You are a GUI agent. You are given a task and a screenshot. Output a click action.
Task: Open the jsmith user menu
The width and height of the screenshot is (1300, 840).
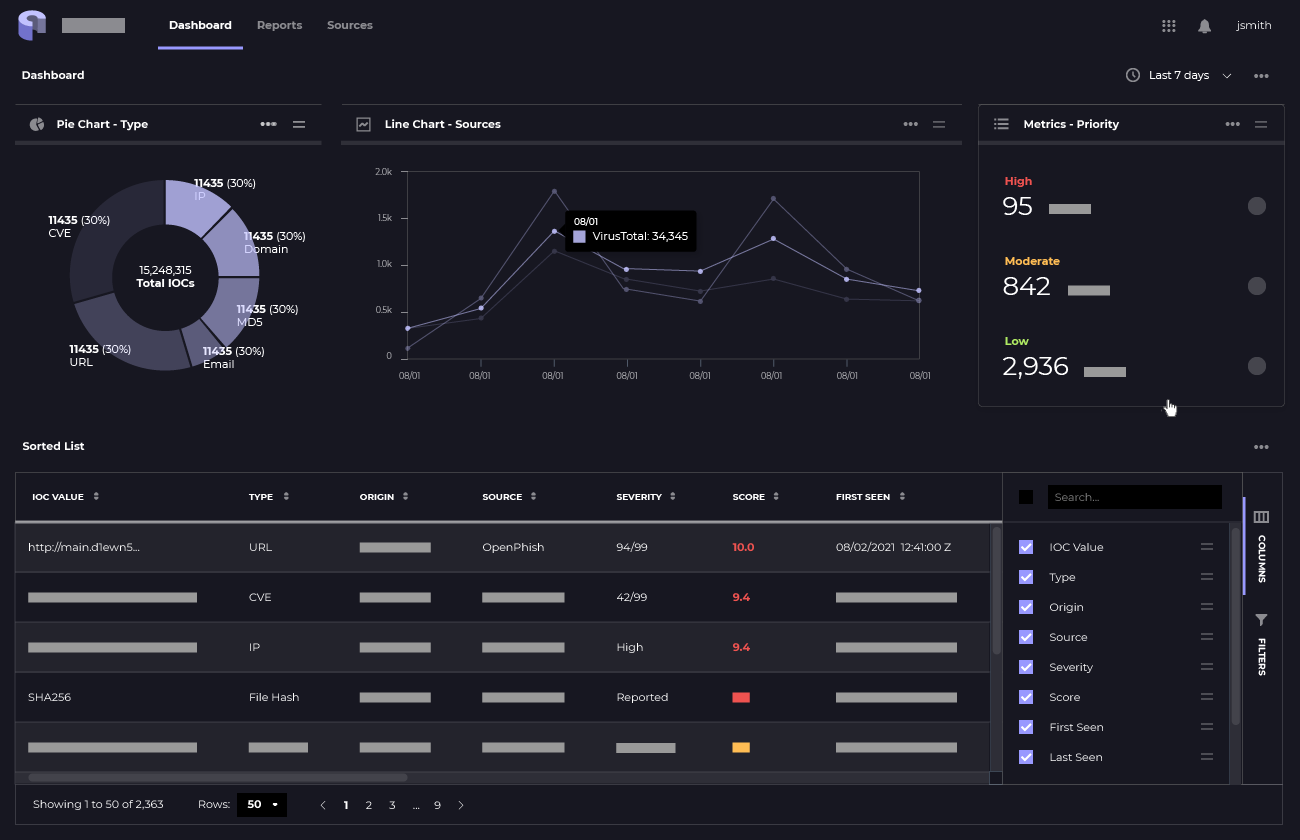coord(1254,25)
